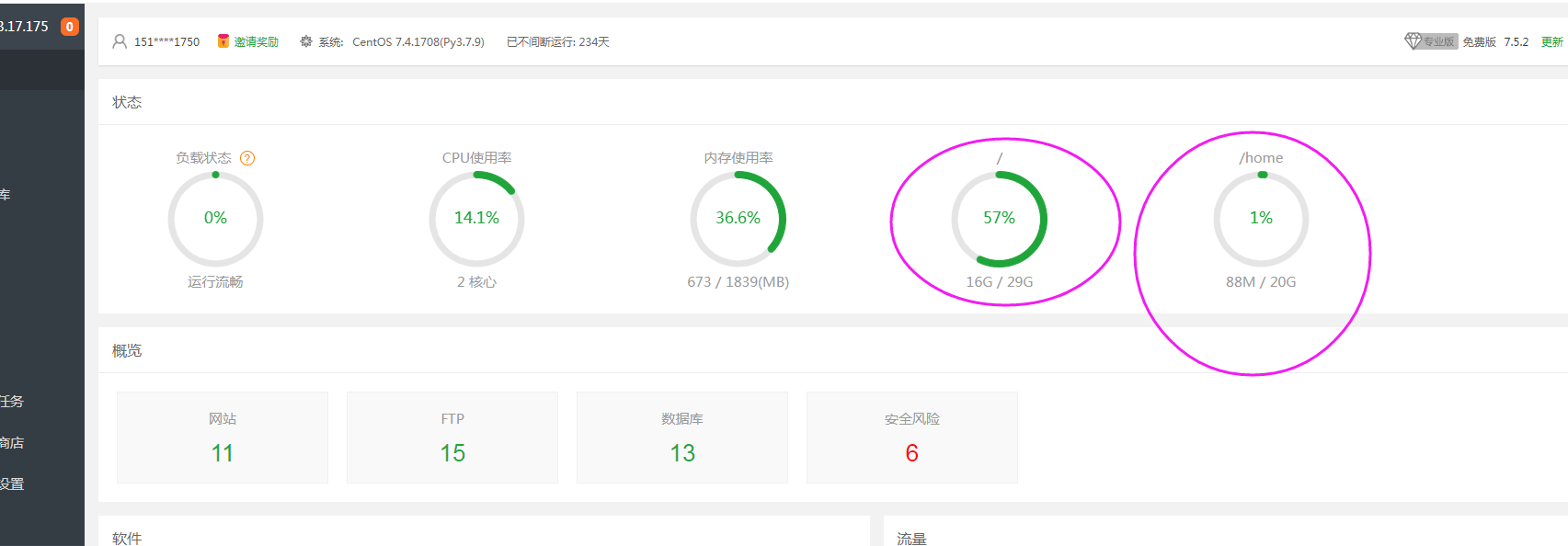This screenshot has width=1568, height=546.
Task: Click the help question mark beside 负载状态
Action: pos(247,158)
